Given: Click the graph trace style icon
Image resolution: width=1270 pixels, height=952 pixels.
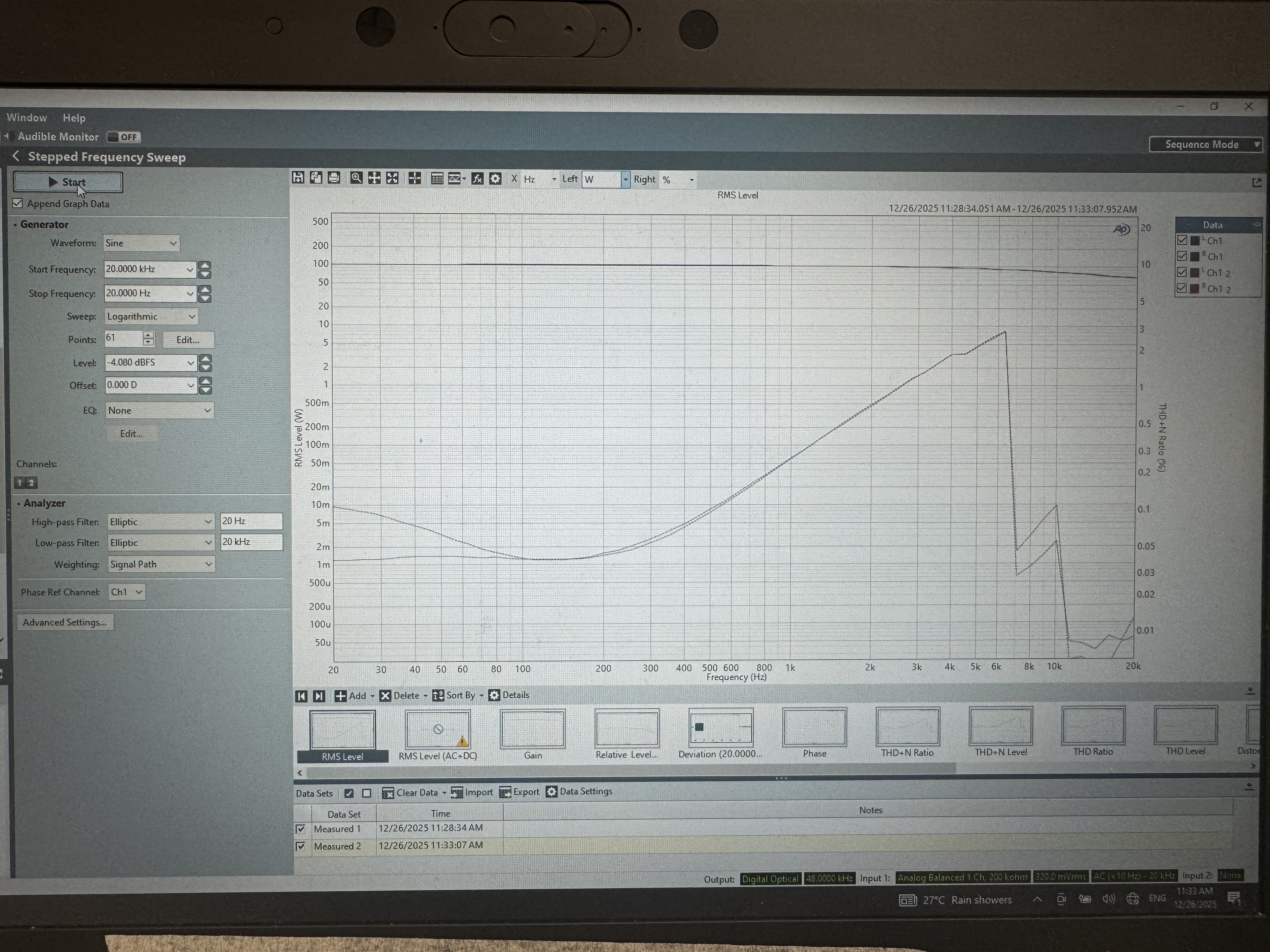Looking at the screenshot, I should point(456,178).
